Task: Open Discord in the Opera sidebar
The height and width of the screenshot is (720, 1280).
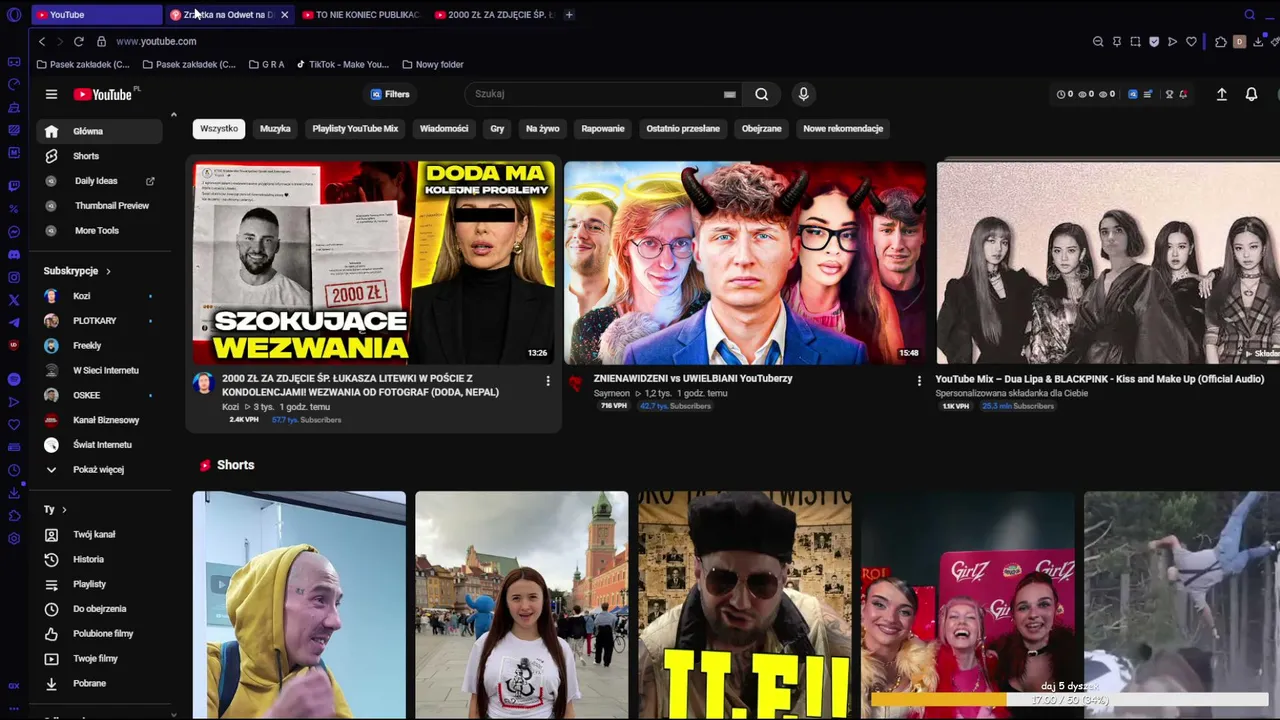Action: (x=14, y=255)
